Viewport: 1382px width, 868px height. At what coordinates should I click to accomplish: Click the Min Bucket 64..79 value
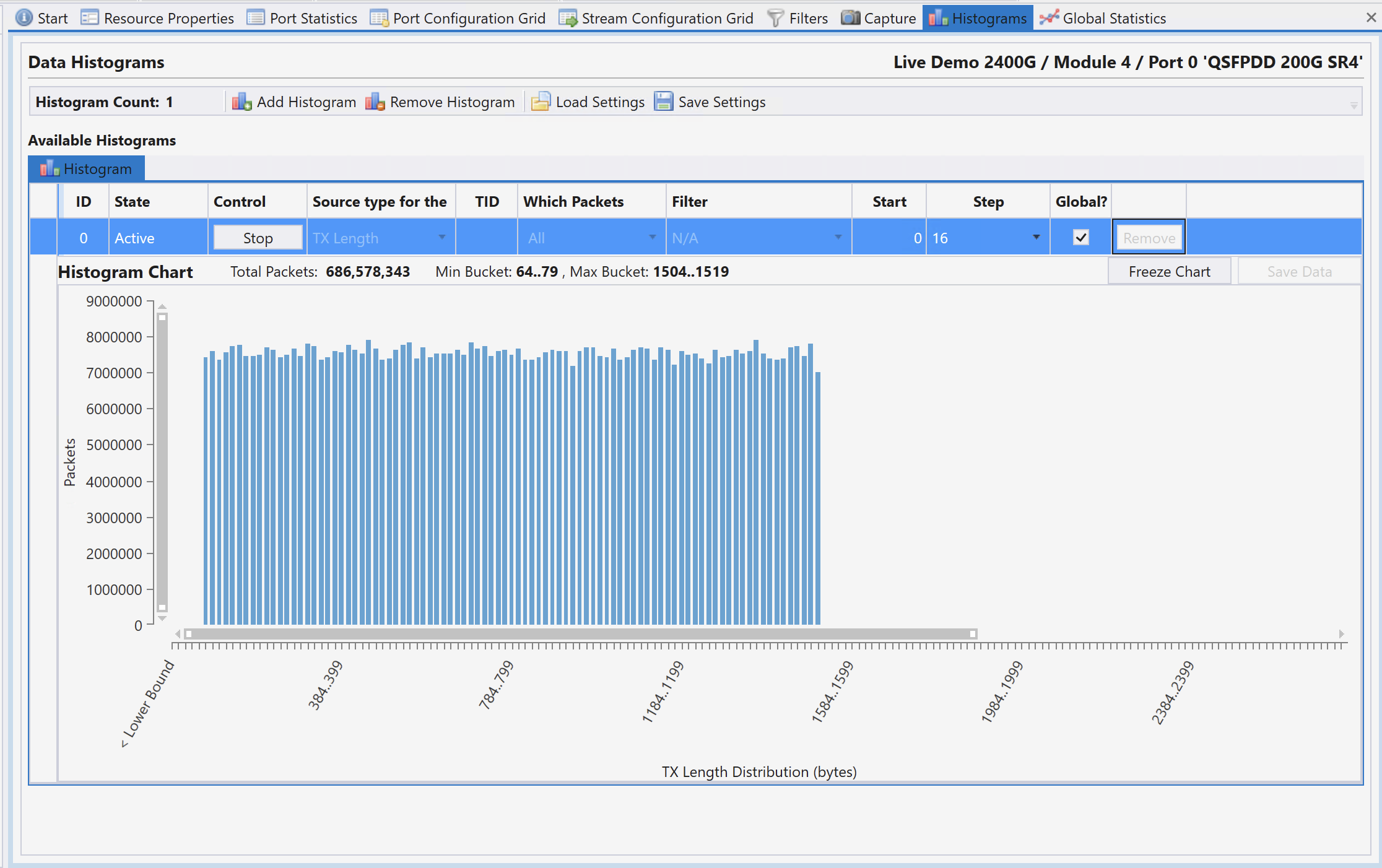pyautogui.click(x=537, y=272)
